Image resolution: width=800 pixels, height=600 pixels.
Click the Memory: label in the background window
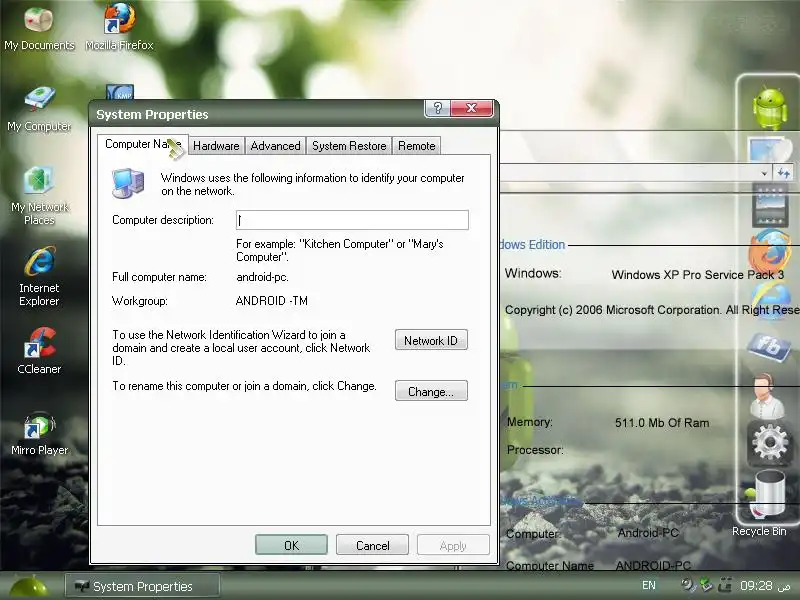[x=530, y=422]
